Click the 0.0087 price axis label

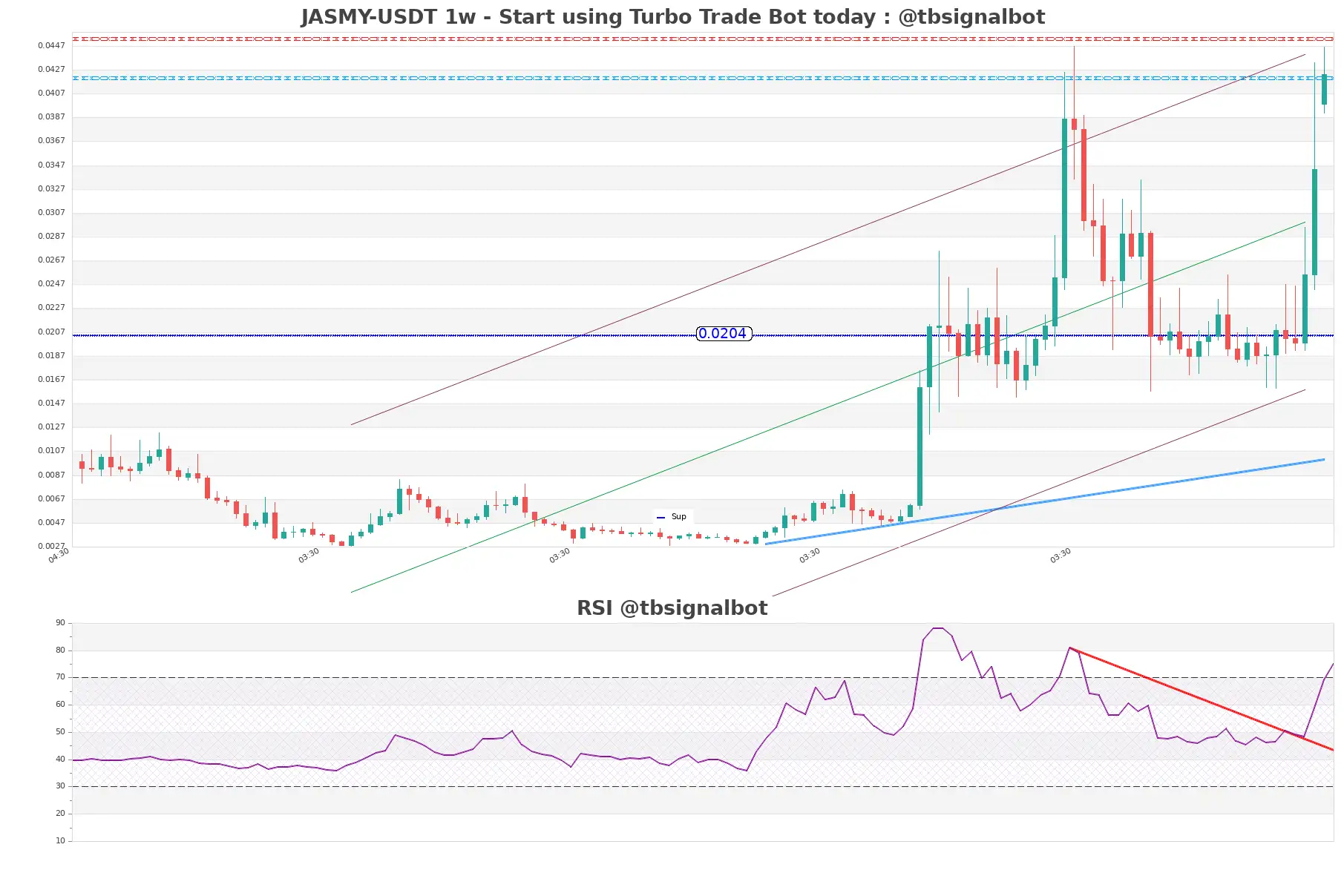pyautogui.click(x=51, y=475)
